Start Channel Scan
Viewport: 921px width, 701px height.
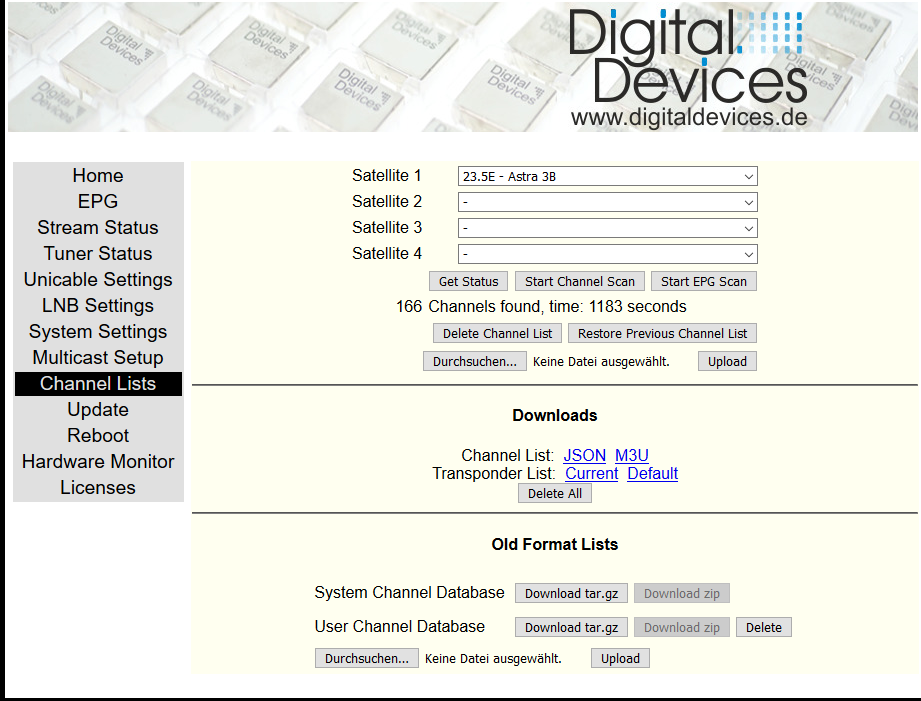point(580,282)
